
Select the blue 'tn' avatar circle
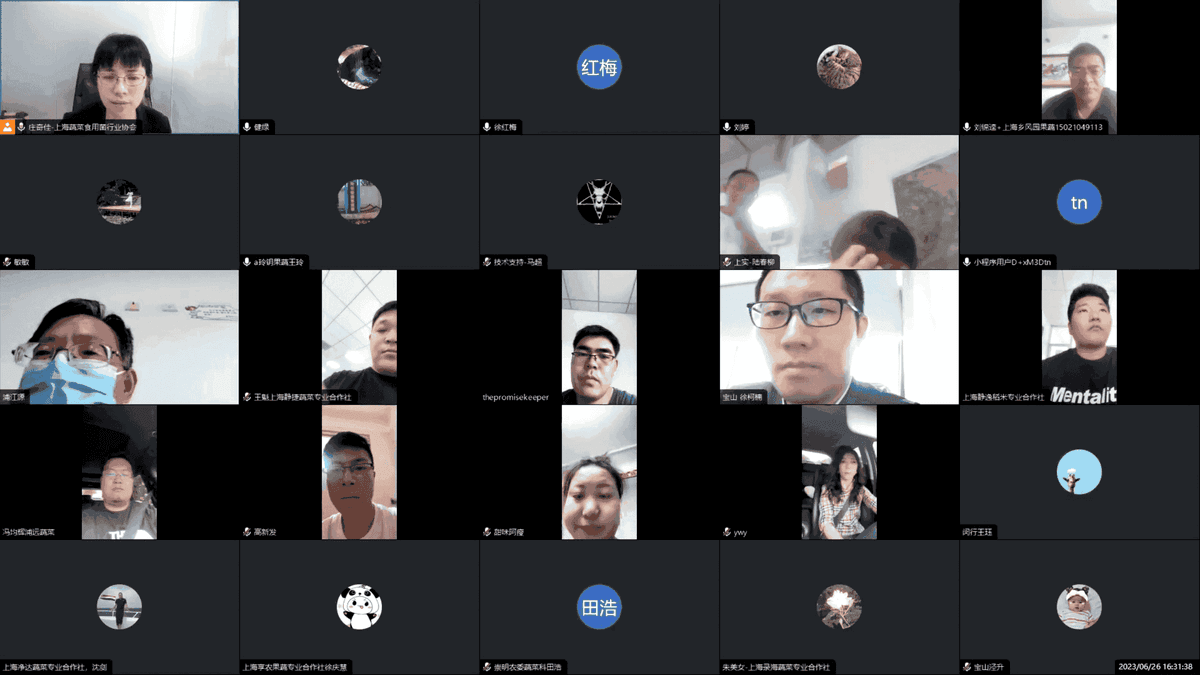pos(1079,202)
